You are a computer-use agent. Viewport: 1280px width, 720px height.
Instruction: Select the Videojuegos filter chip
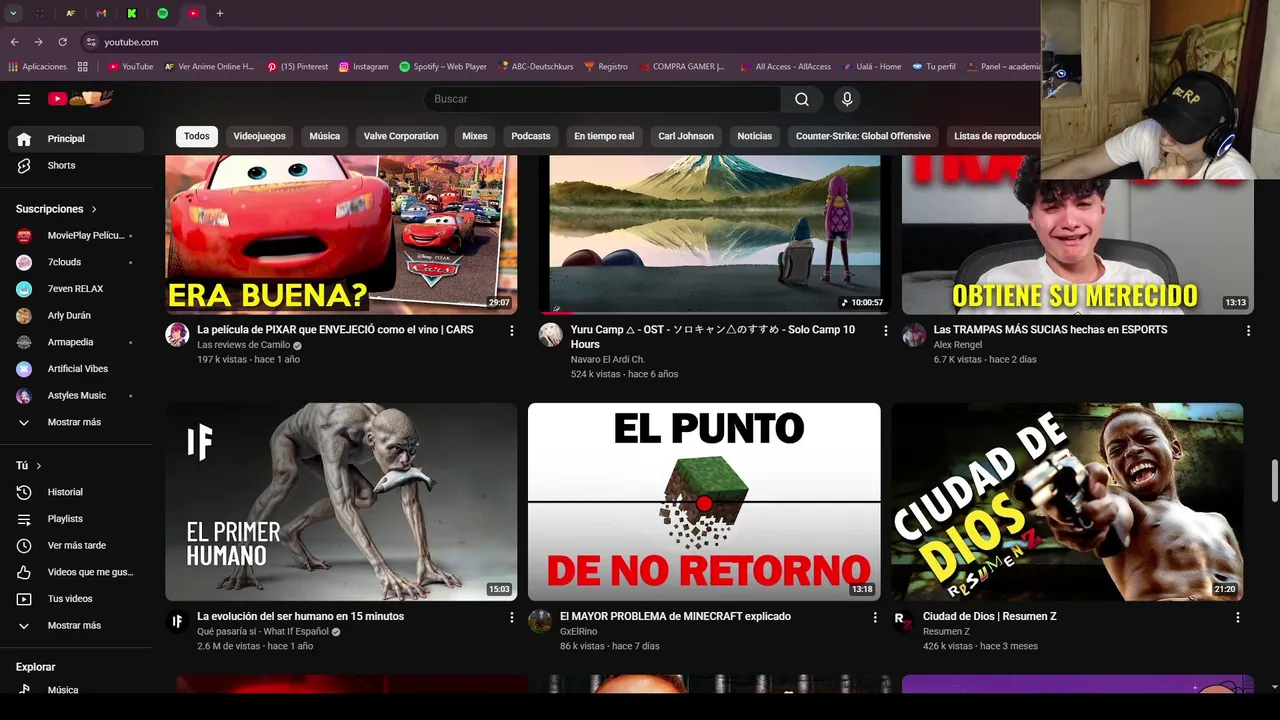click(x=259, y=136)
